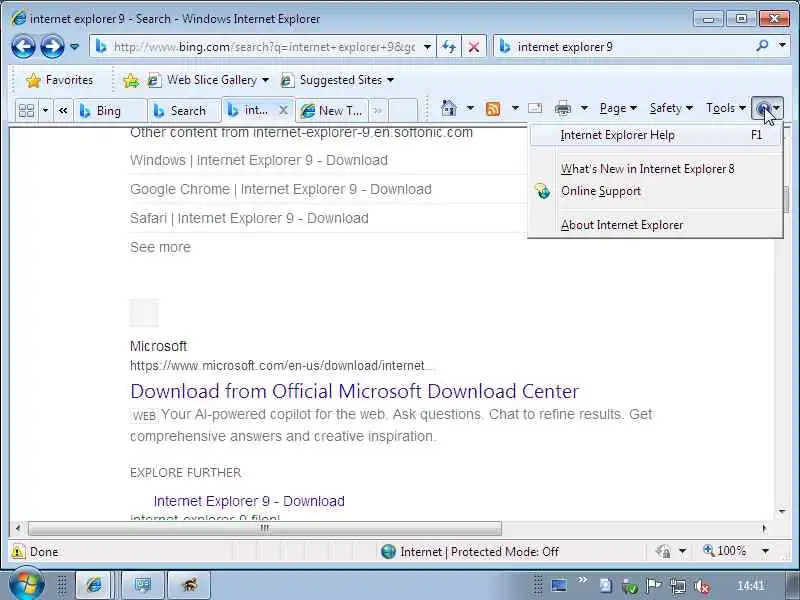800x600 pixels.
Task: Stop loading with the red X icon
Action: point(473,47)
